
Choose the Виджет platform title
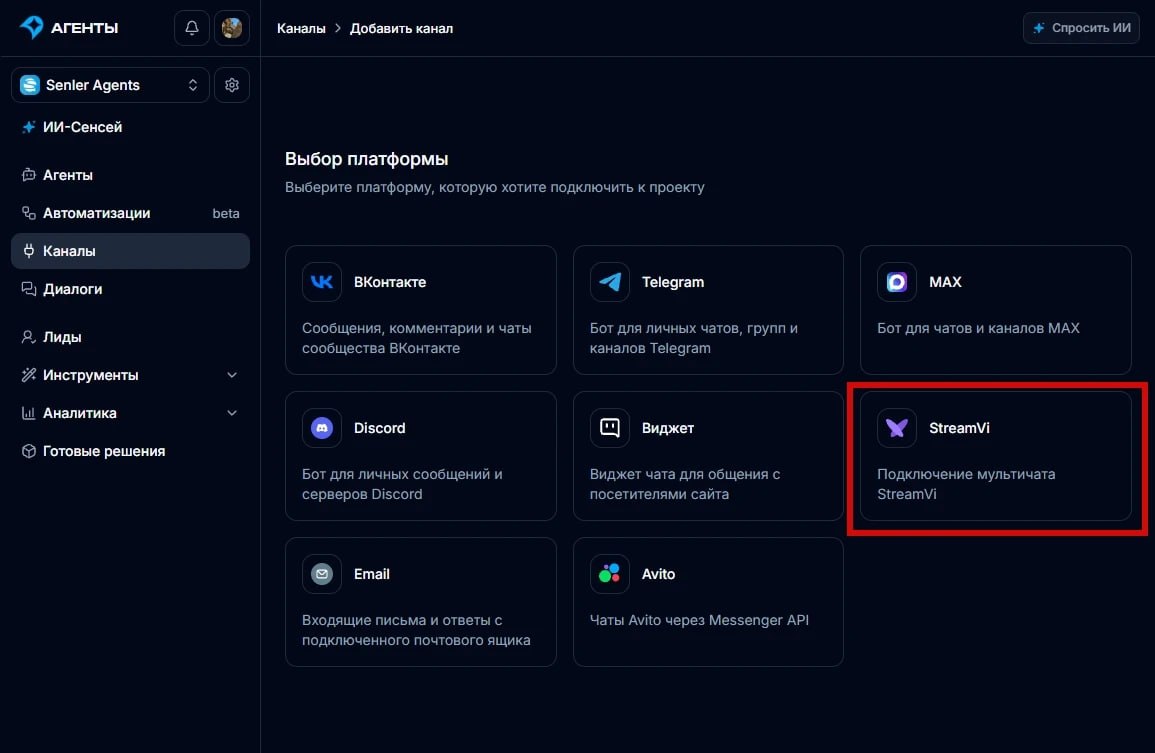pyautogui.click(x=667, y=428)
